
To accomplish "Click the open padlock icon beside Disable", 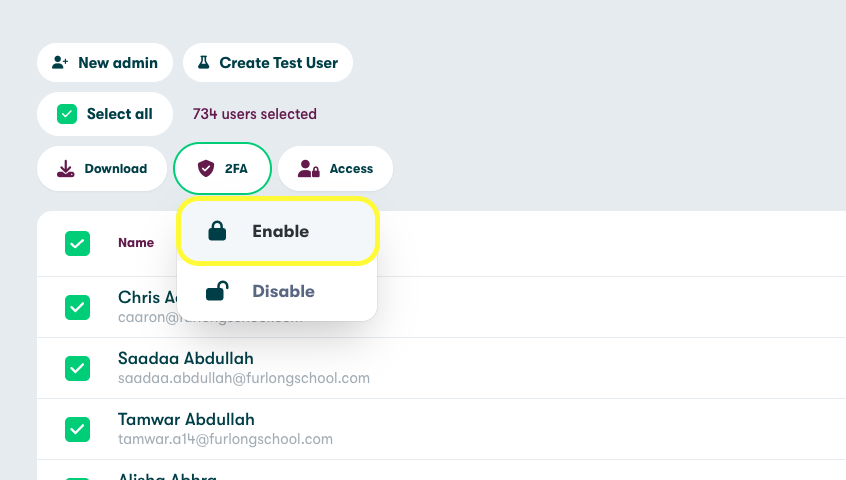I will [x=216, y=291].
